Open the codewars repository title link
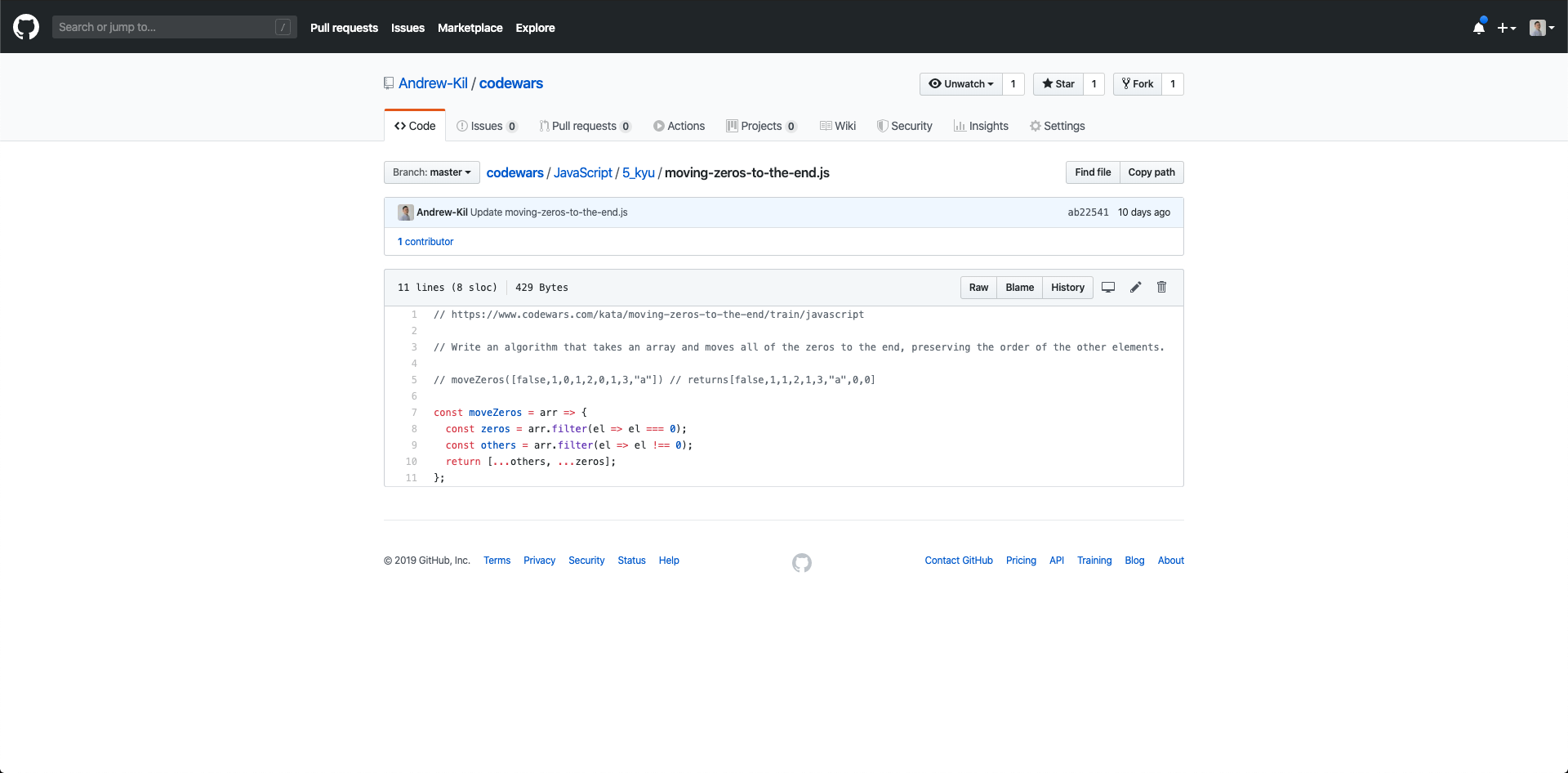 tap(511, 83)
